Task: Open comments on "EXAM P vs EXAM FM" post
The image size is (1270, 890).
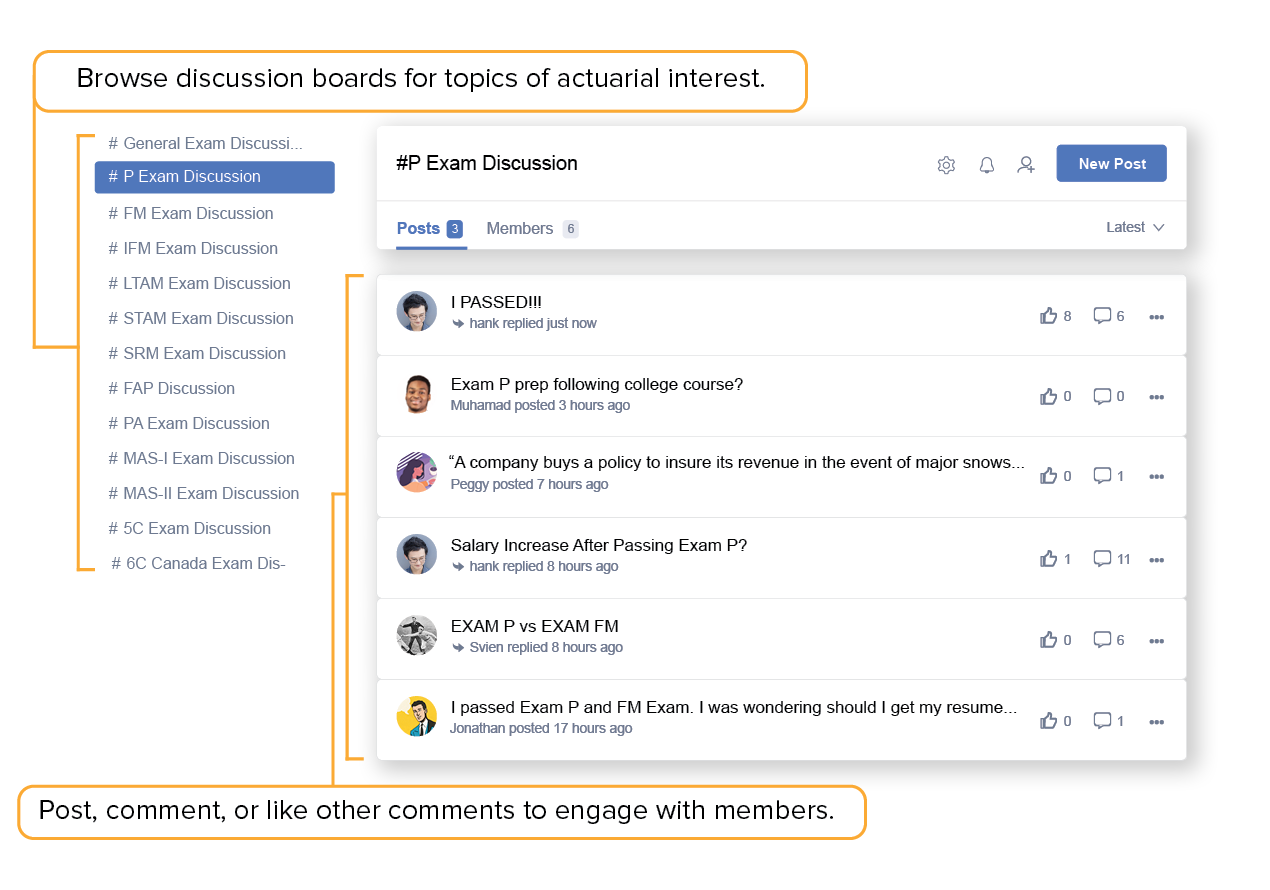Action: pos(1102,640)
